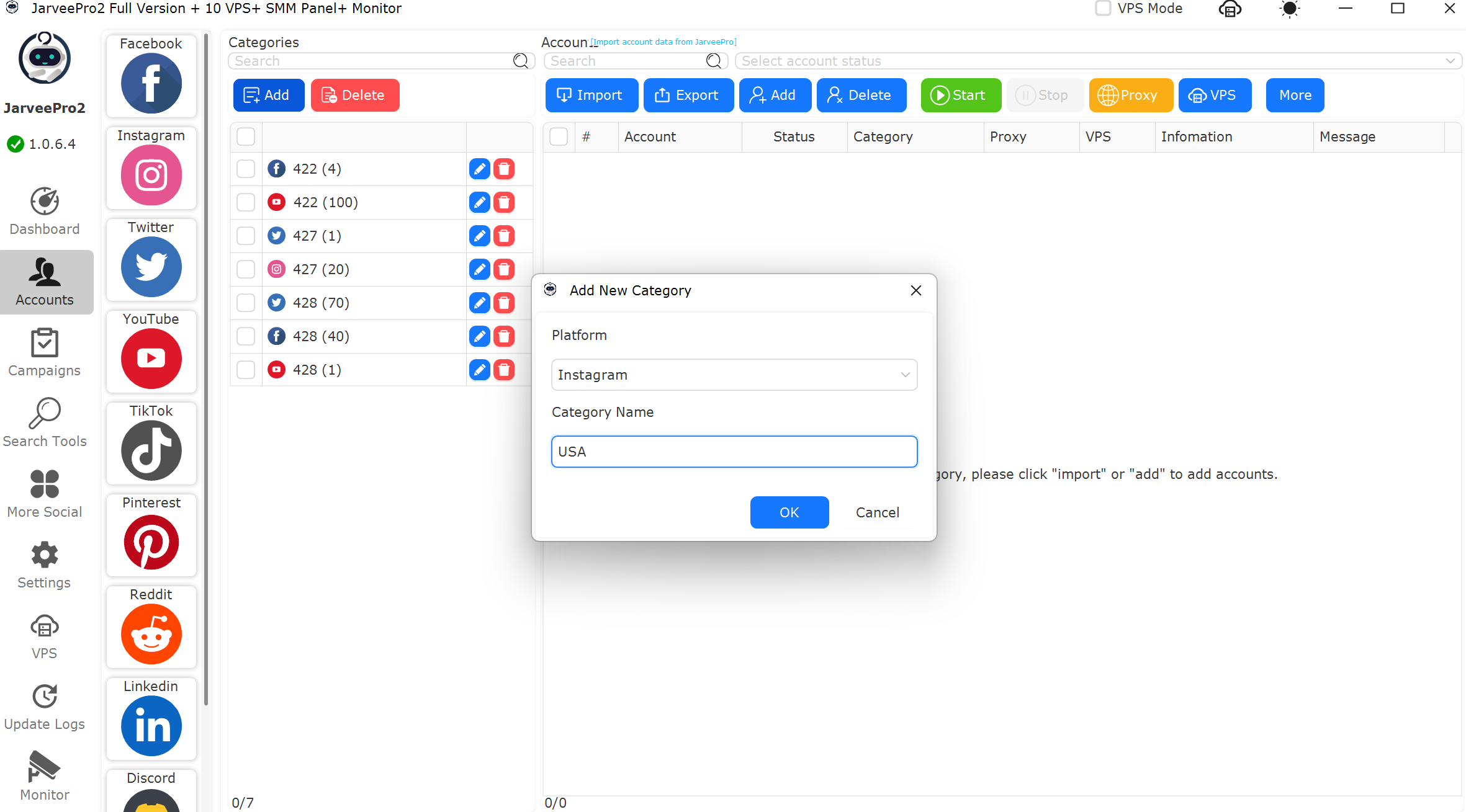Open the More Social section

[x=45, y=494]
